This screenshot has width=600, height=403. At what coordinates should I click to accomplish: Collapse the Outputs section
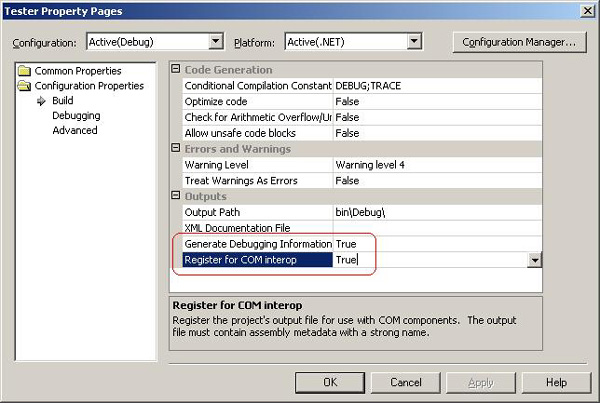(176, 195)
